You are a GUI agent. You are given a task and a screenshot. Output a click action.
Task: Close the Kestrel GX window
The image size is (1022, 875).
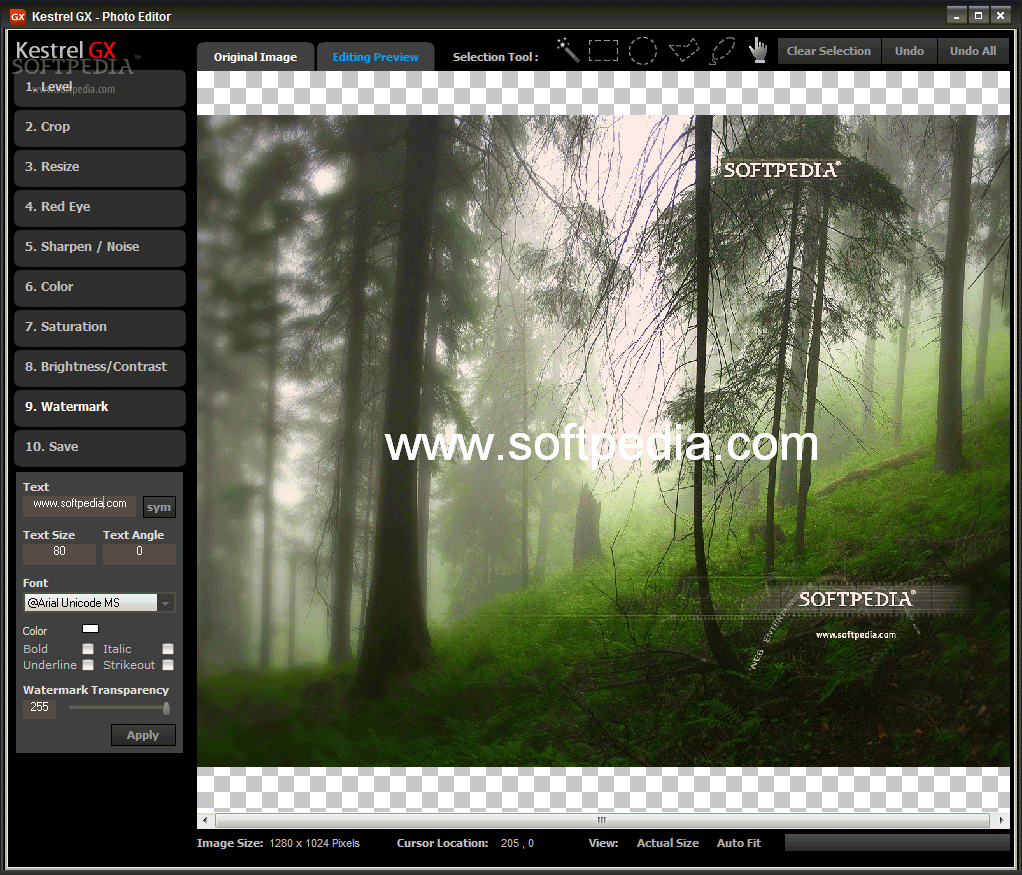[x=1000, y=16]
